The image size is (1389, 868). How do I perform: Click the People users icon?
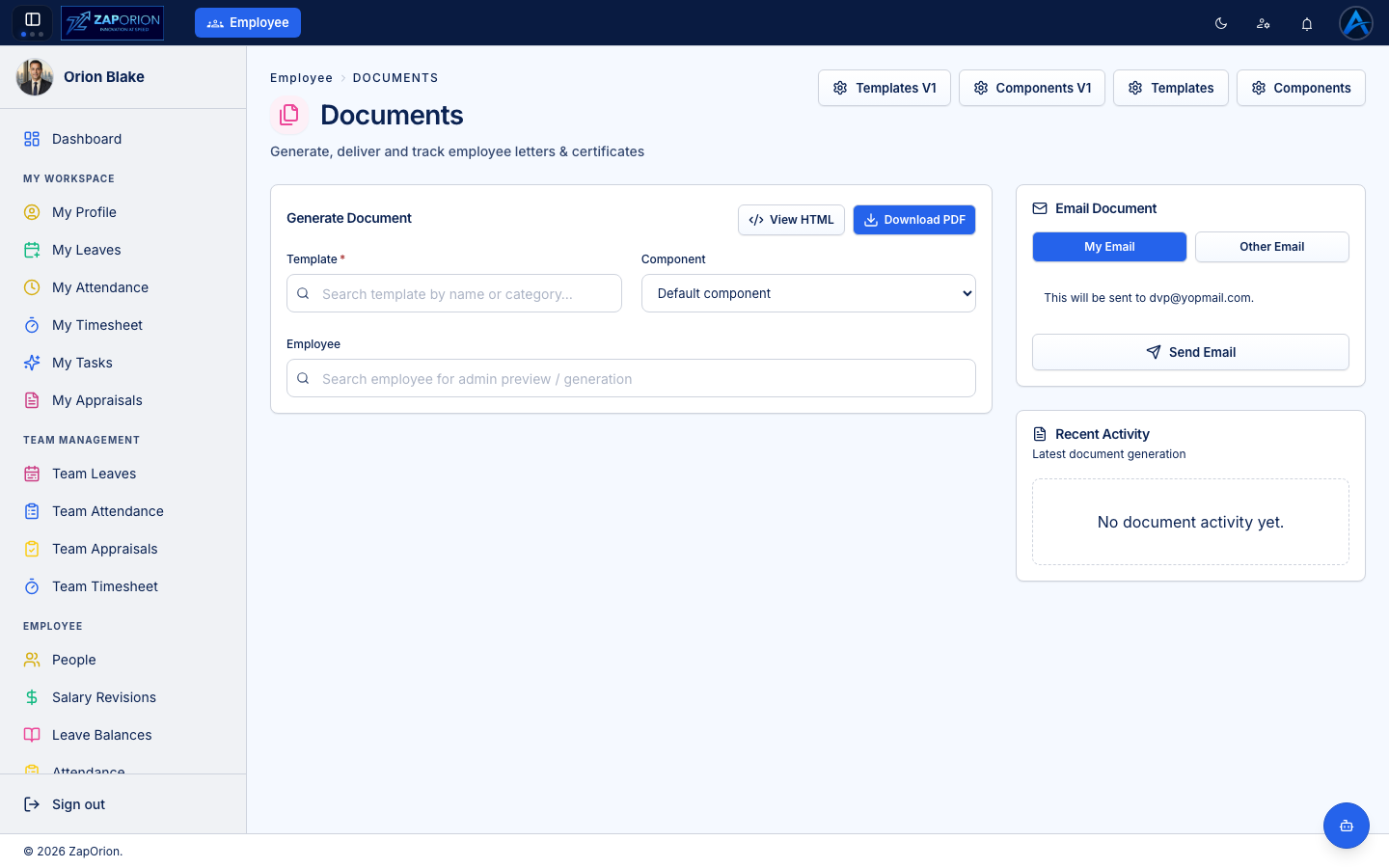[x=32, y=660]
